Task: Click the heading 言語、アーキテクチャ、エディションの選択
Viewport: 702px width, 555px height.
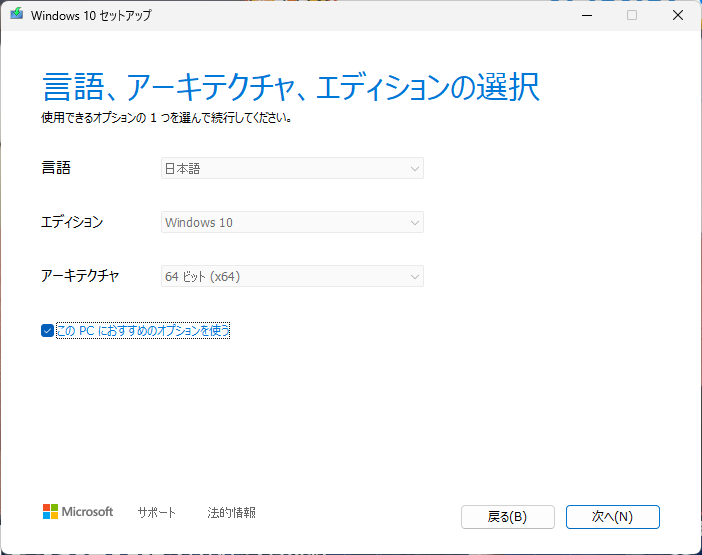Action: [x=291, y=87]
